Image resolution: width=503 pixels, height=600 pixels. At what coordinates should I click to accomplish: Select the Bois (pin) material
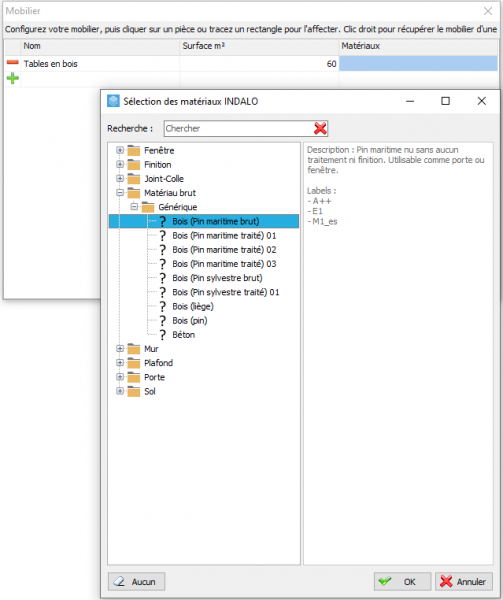point(190,321)
